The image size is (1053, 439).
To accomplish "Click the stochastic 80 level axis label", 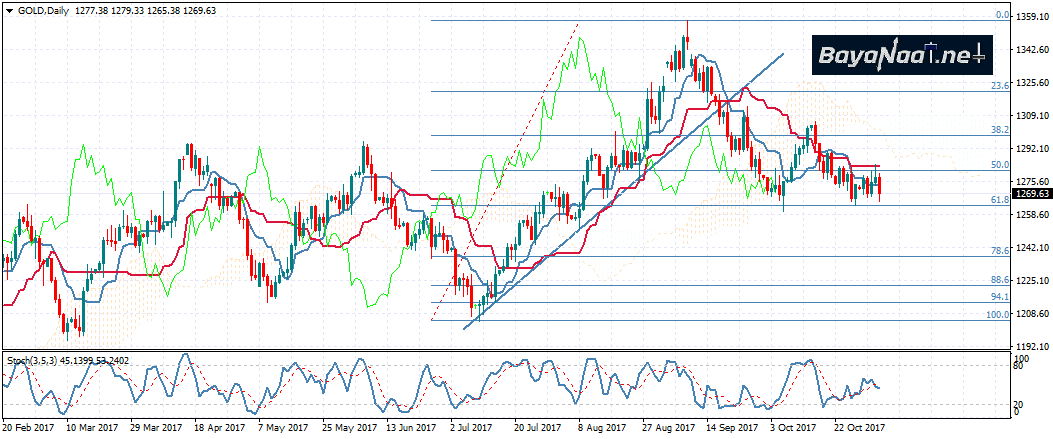I will [1019, 366].
